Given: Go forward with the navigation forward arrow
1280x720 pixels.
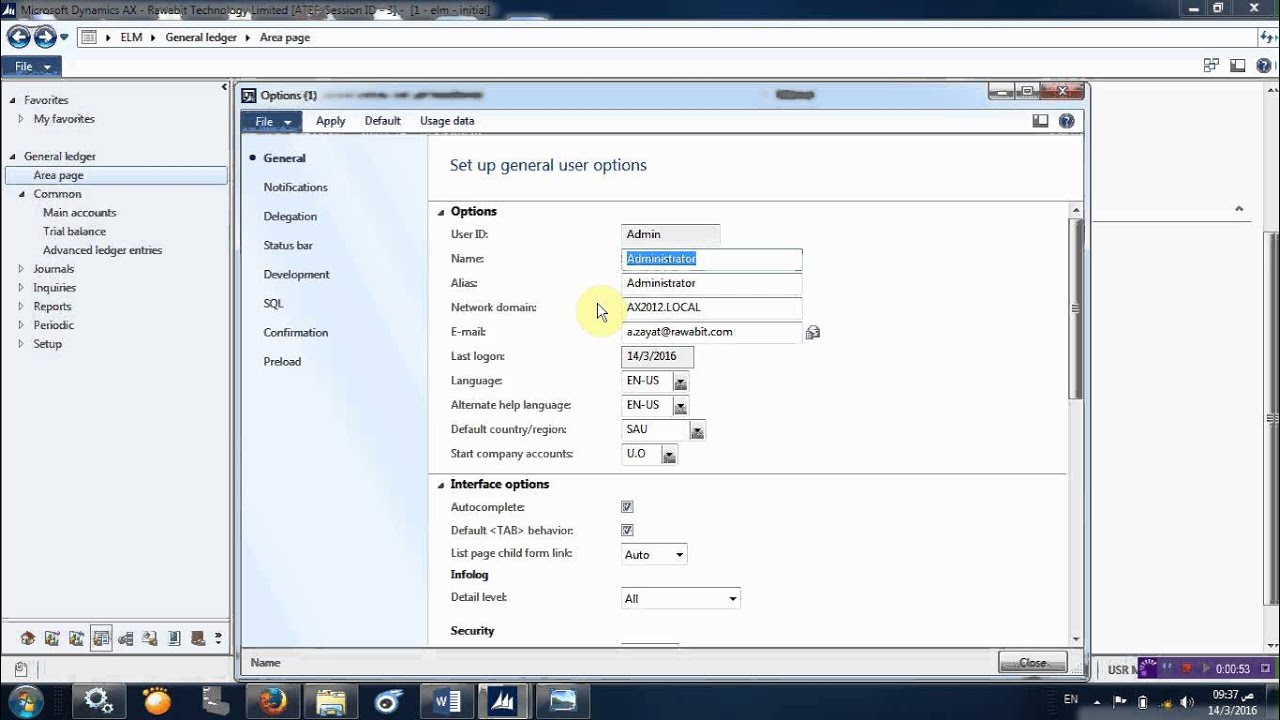Looking at the screenshot, I should (44, 37).
